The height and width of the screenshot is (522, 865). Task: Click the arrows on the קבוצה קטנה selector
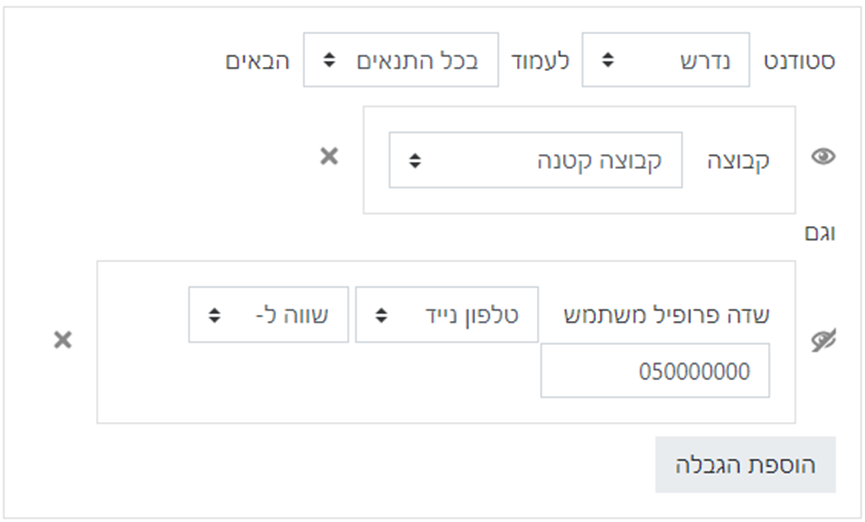(415, 160)
